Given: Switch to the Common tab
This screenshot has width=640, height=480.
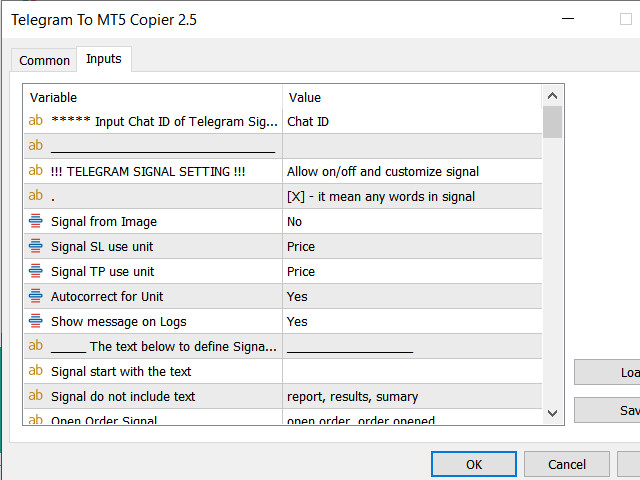Looking at the screenshot, I should pos(44,60).
